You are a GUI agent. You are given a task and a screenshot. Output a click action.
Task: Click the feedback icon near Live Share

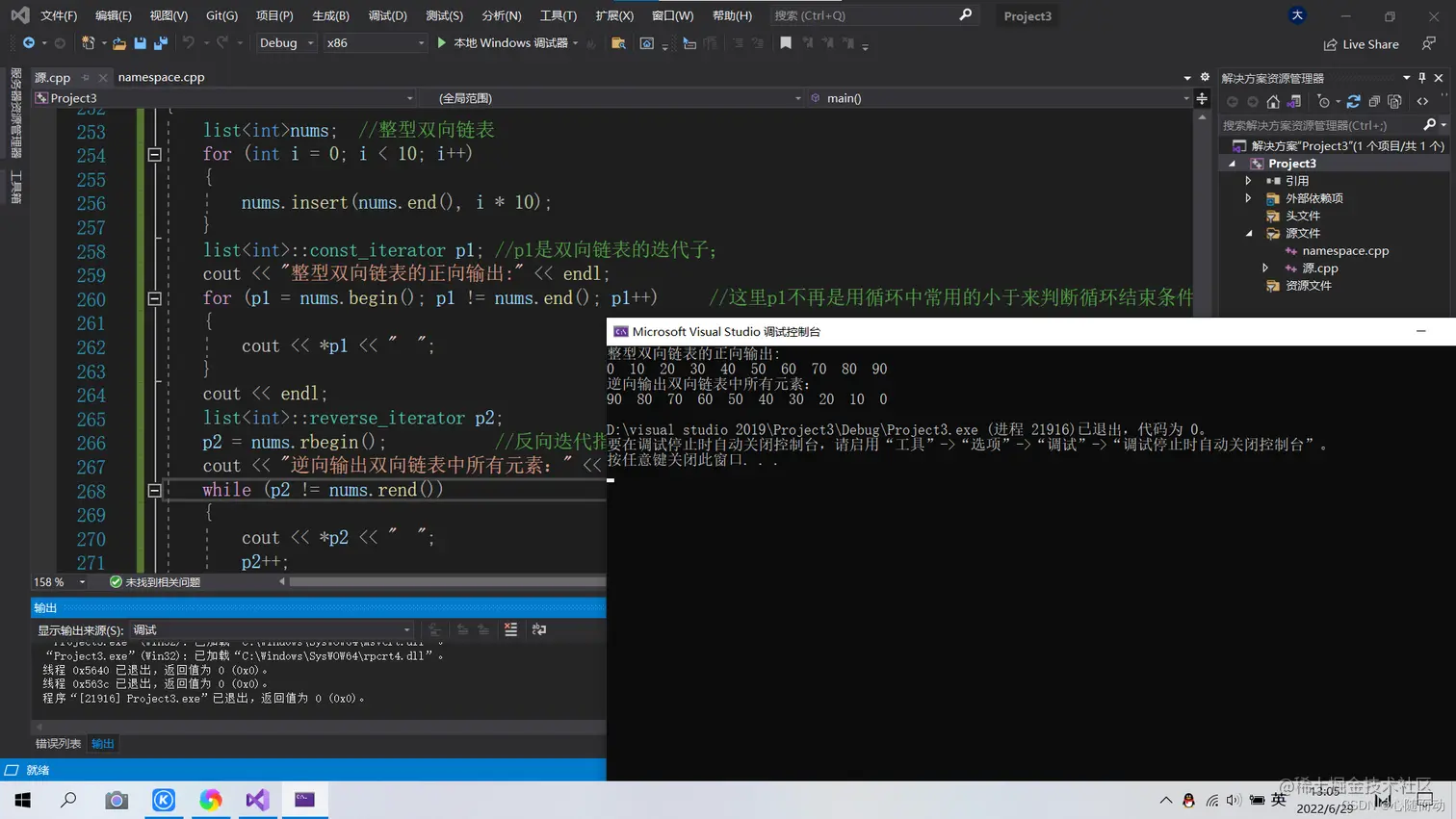[1429, 43]
